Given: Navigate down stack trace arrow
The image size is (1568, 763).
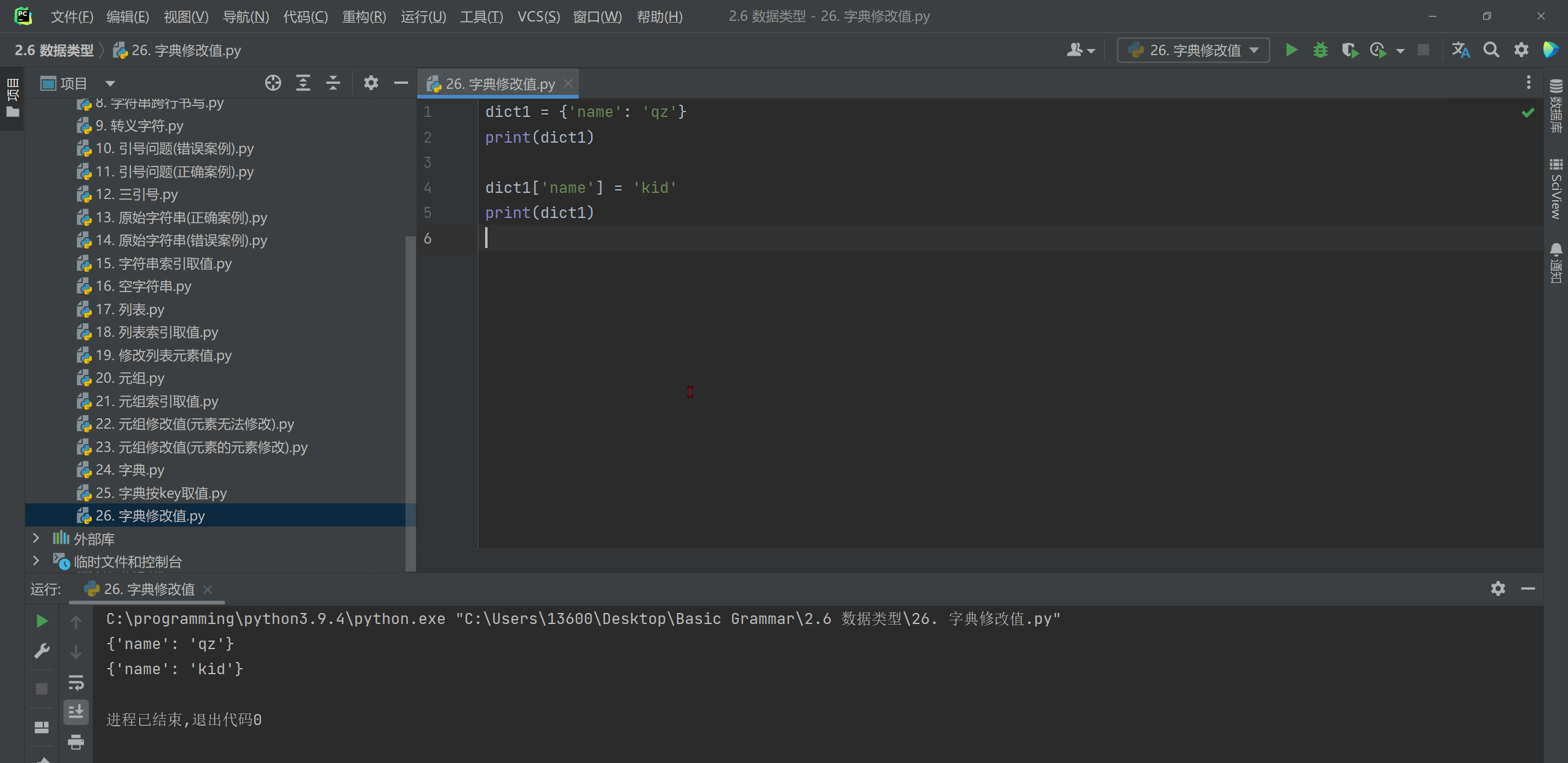Looking at the screenshot, I should pos(76,652).
